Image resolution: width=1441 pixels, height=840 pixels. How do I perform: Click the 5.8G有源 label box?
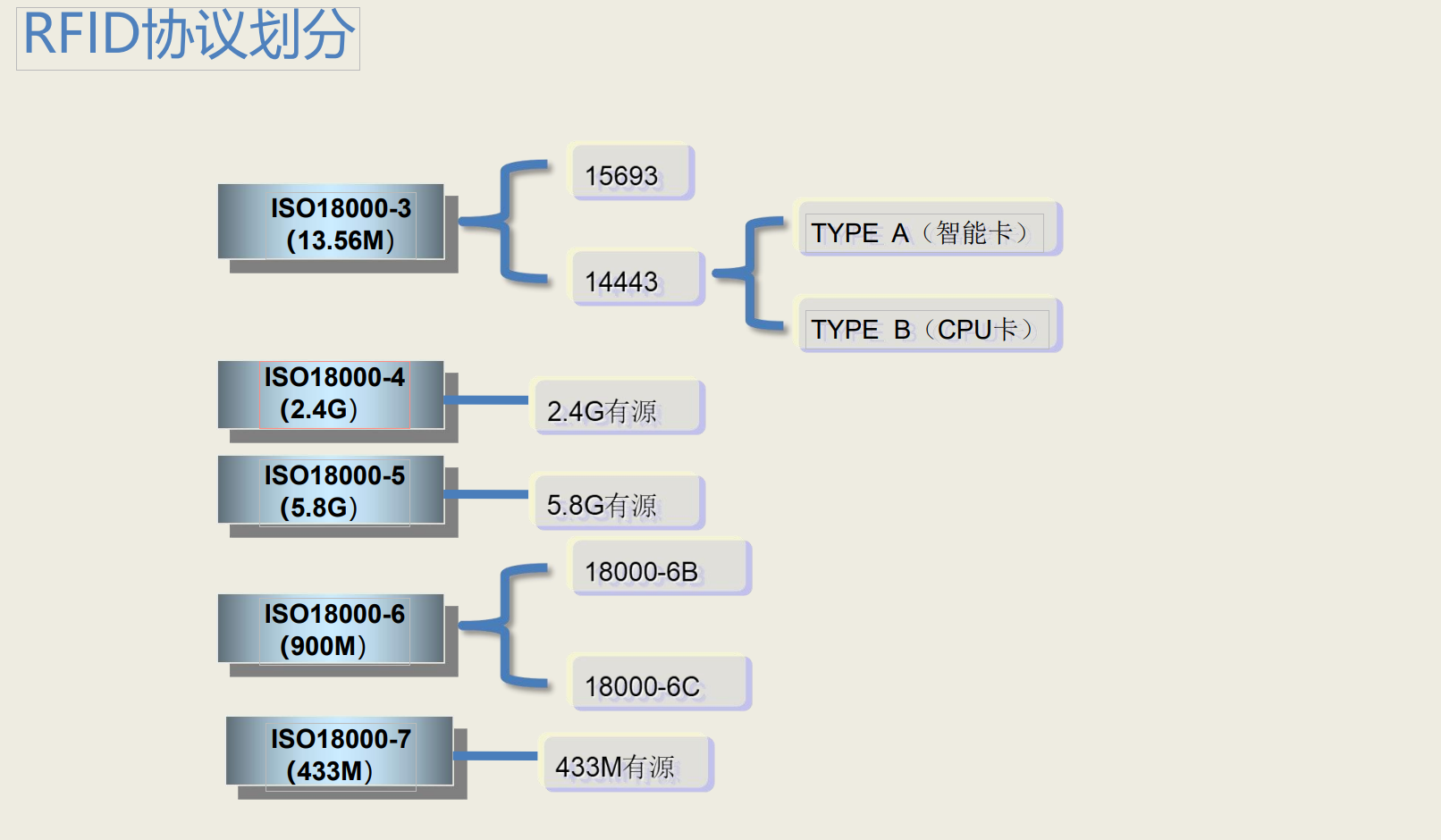point(619,503)
